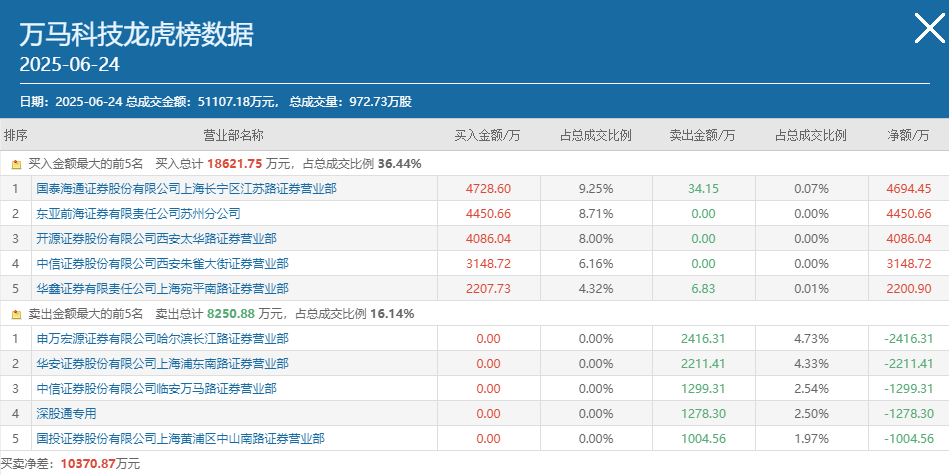
Task: Click the 净额/万 column header
Action: pos(908,135)
